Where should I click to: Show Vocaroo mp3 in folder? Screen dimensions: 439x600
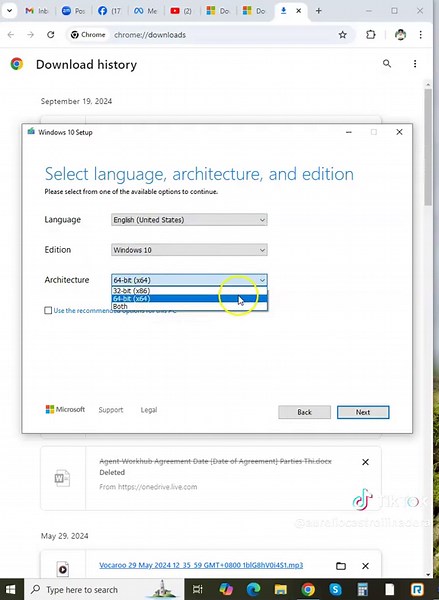coord(341,566)
